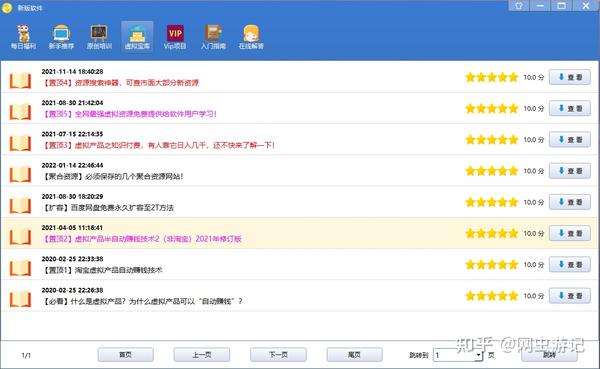Click the app logo in the title bar
Viewport: 600px width, 369px height.
(x=7, y=7)
